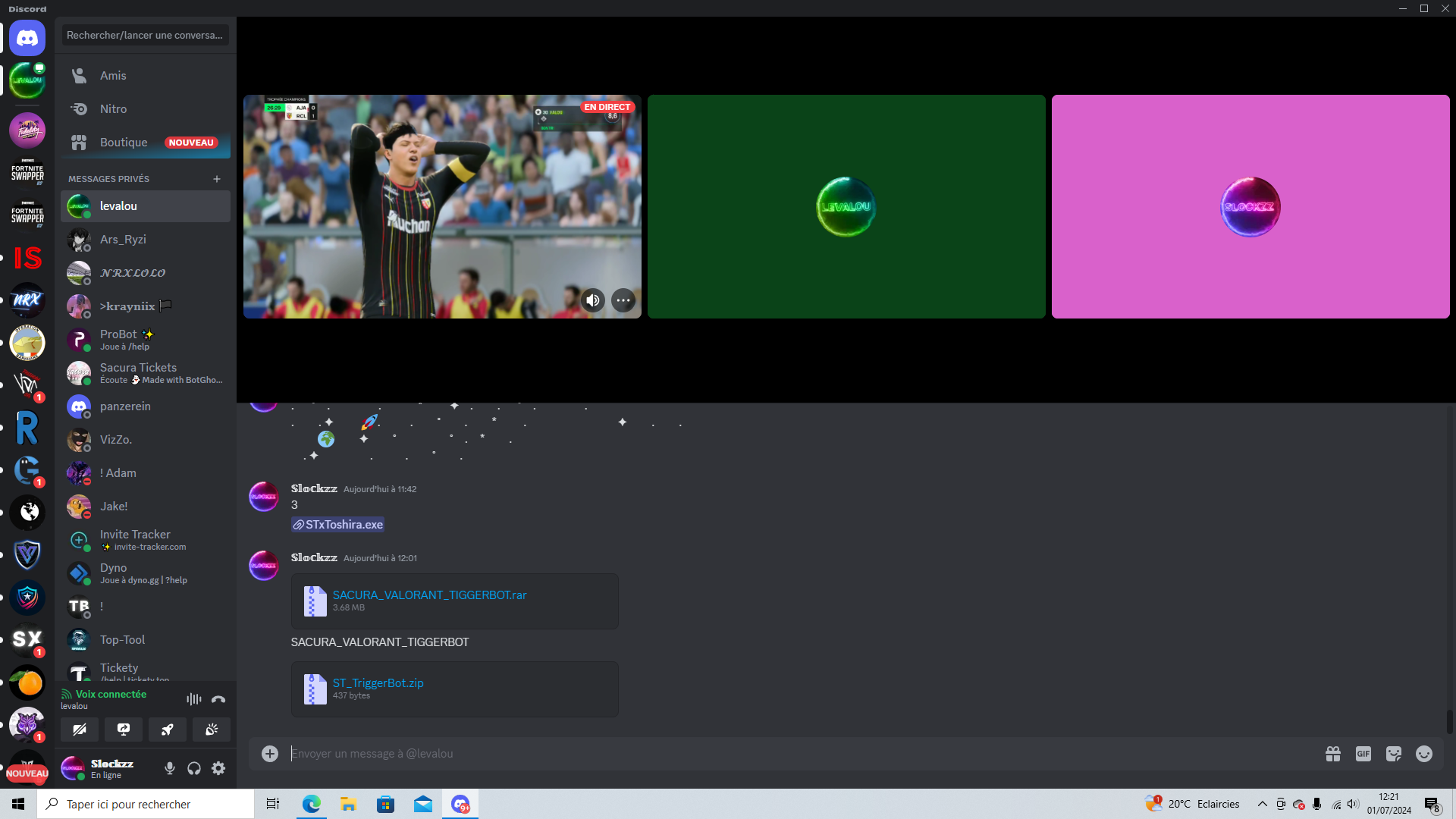Open the red IS server
This screenshot has height=819, width=1456.
(27, 258)
